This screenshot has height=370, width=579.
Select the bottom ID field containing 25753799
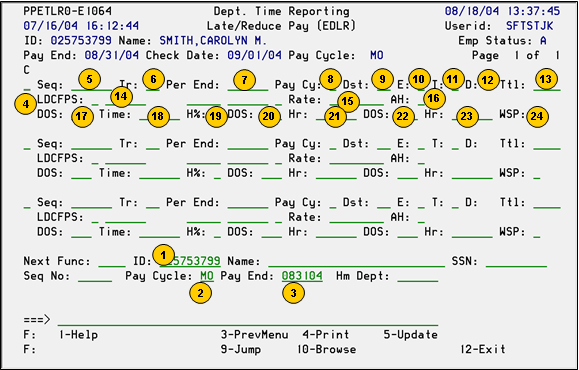click(190, 261)
